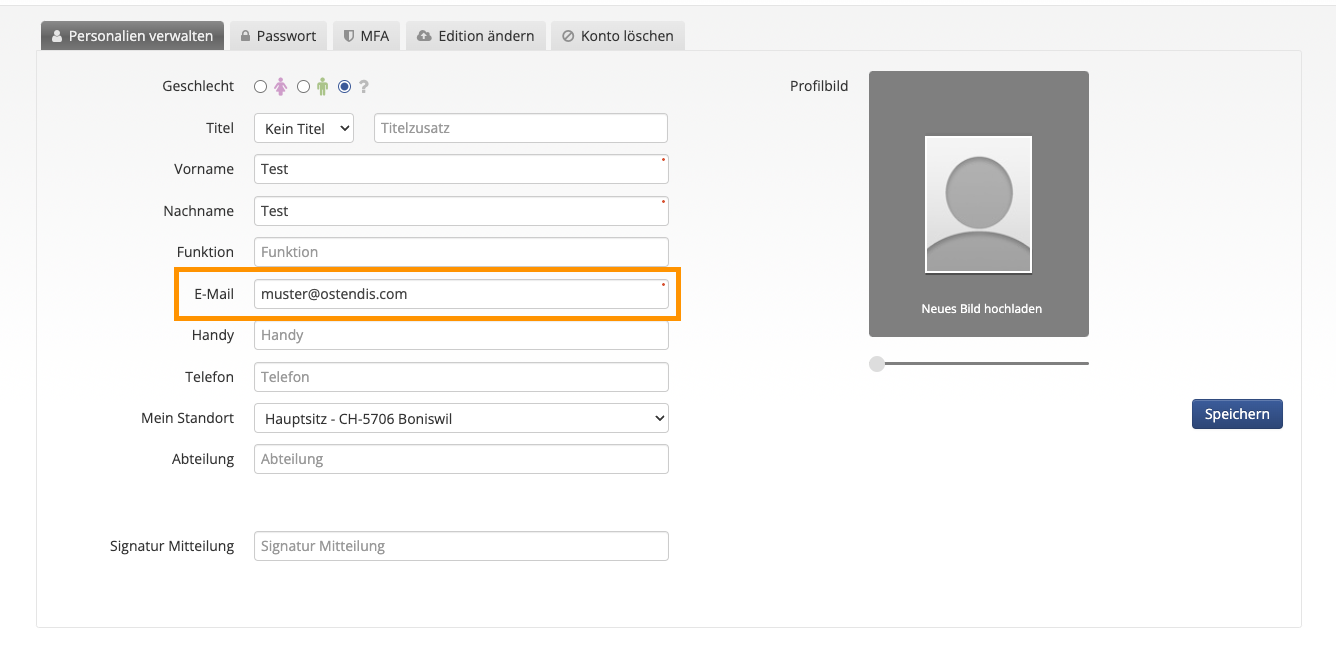This screenshot has height=660, width=1336.
Task: Click the question mark gender icon
Action: coord(365,87)
